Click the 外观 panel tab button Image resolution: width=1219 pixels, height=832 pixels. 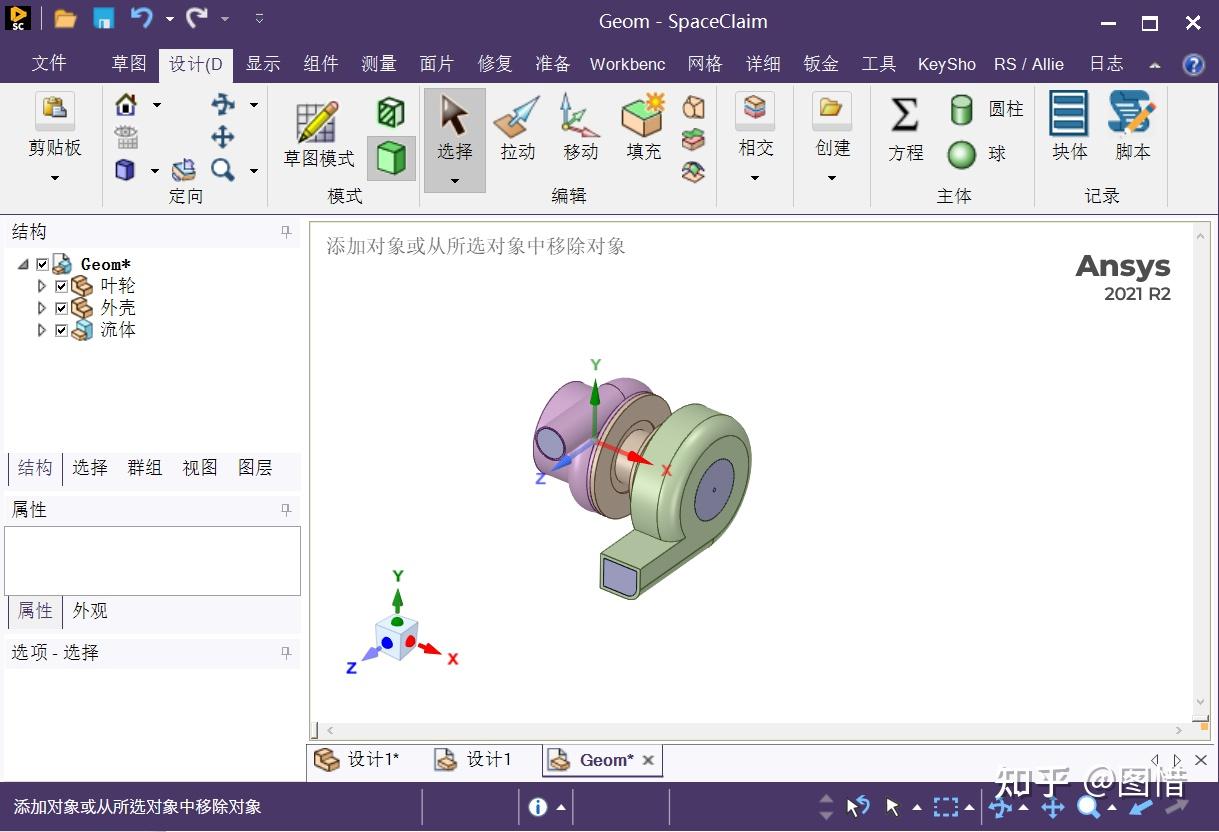tap(89, 611)
